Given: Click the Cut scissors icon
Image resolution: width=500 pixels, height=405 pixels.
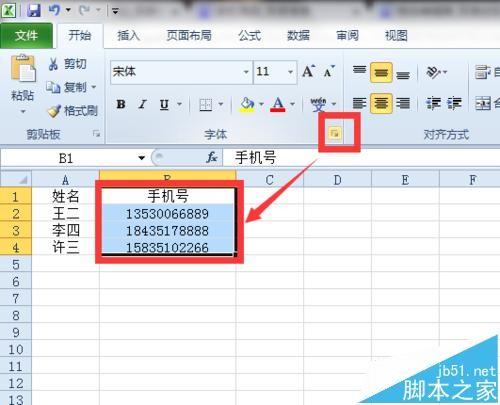Looking at the screenshot, I should [x=53, y=64].
